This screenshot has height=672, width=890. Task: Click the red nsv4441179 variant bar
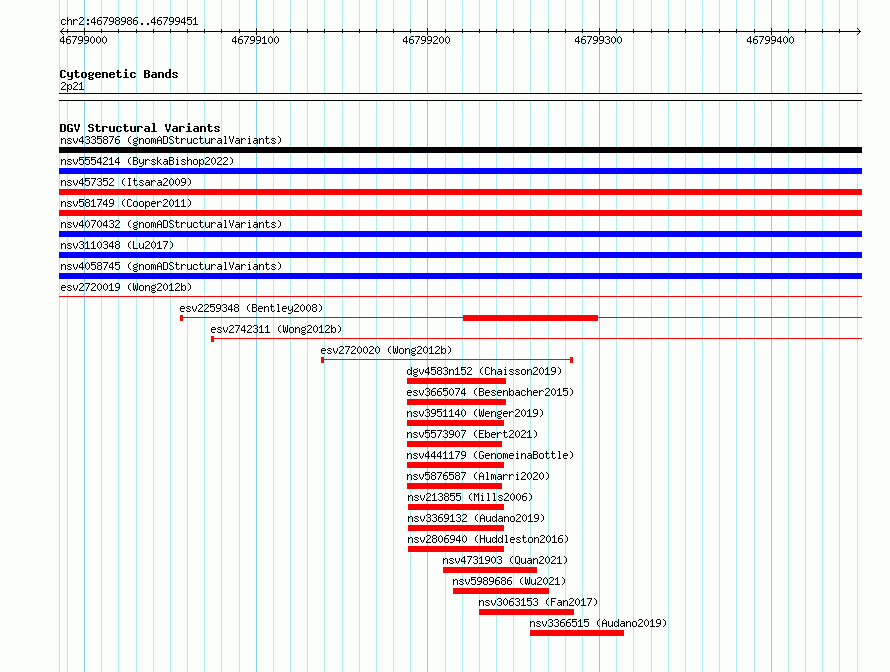[x=456, y=465]
